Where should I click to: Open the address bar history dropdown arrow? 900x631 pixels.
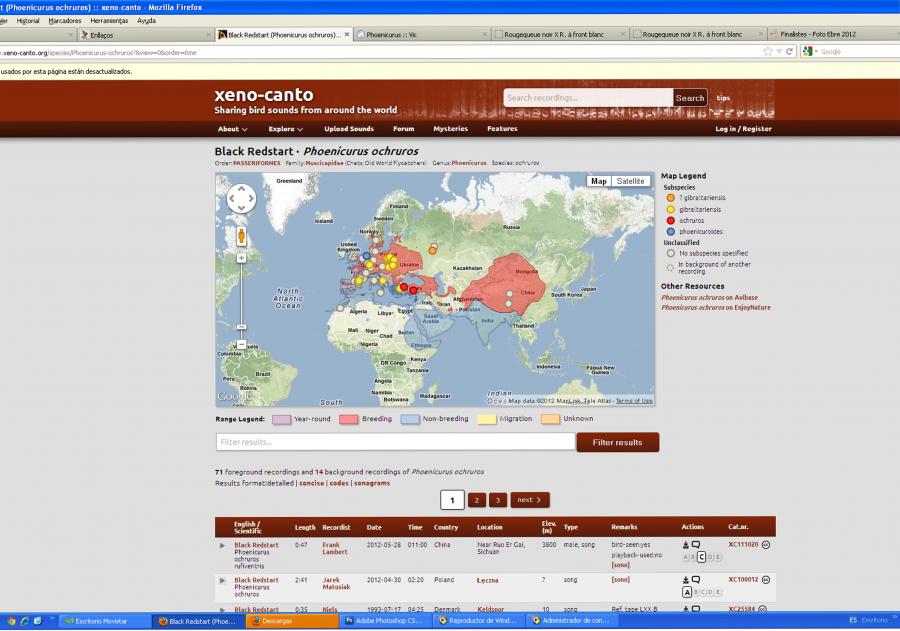pos(779,52)
